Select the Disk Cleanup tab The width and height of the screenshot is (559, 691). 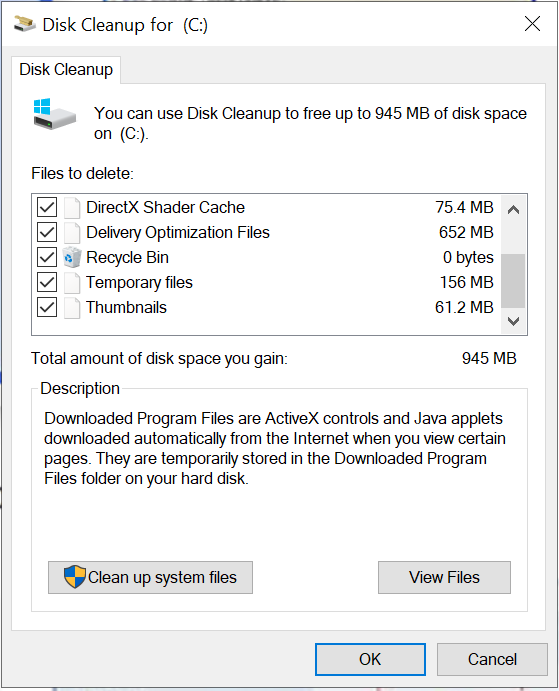(66, 70)
